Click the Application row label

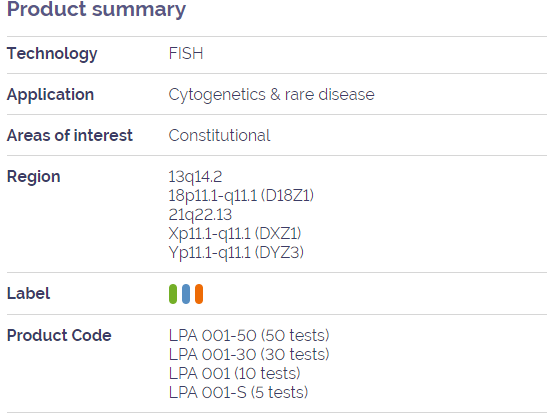[50, 95]
